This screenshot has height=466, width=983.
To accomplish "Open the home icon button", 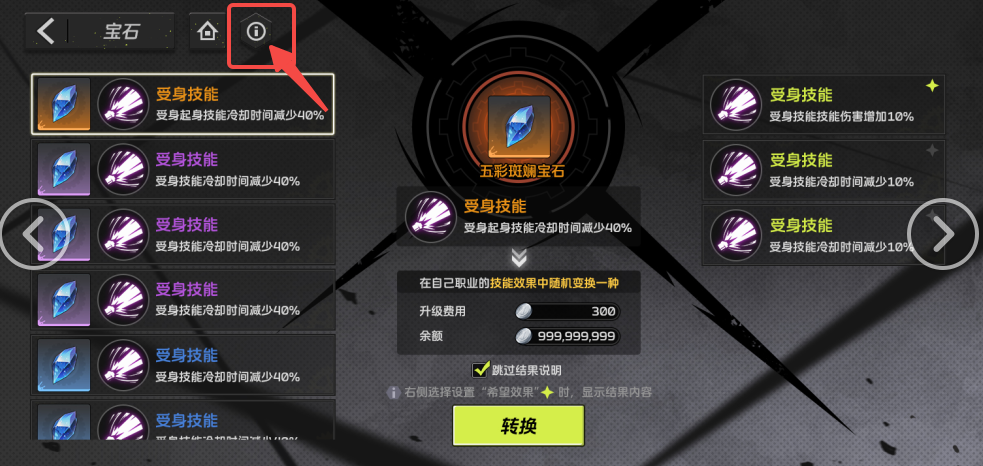I will [x=207, y=31].
